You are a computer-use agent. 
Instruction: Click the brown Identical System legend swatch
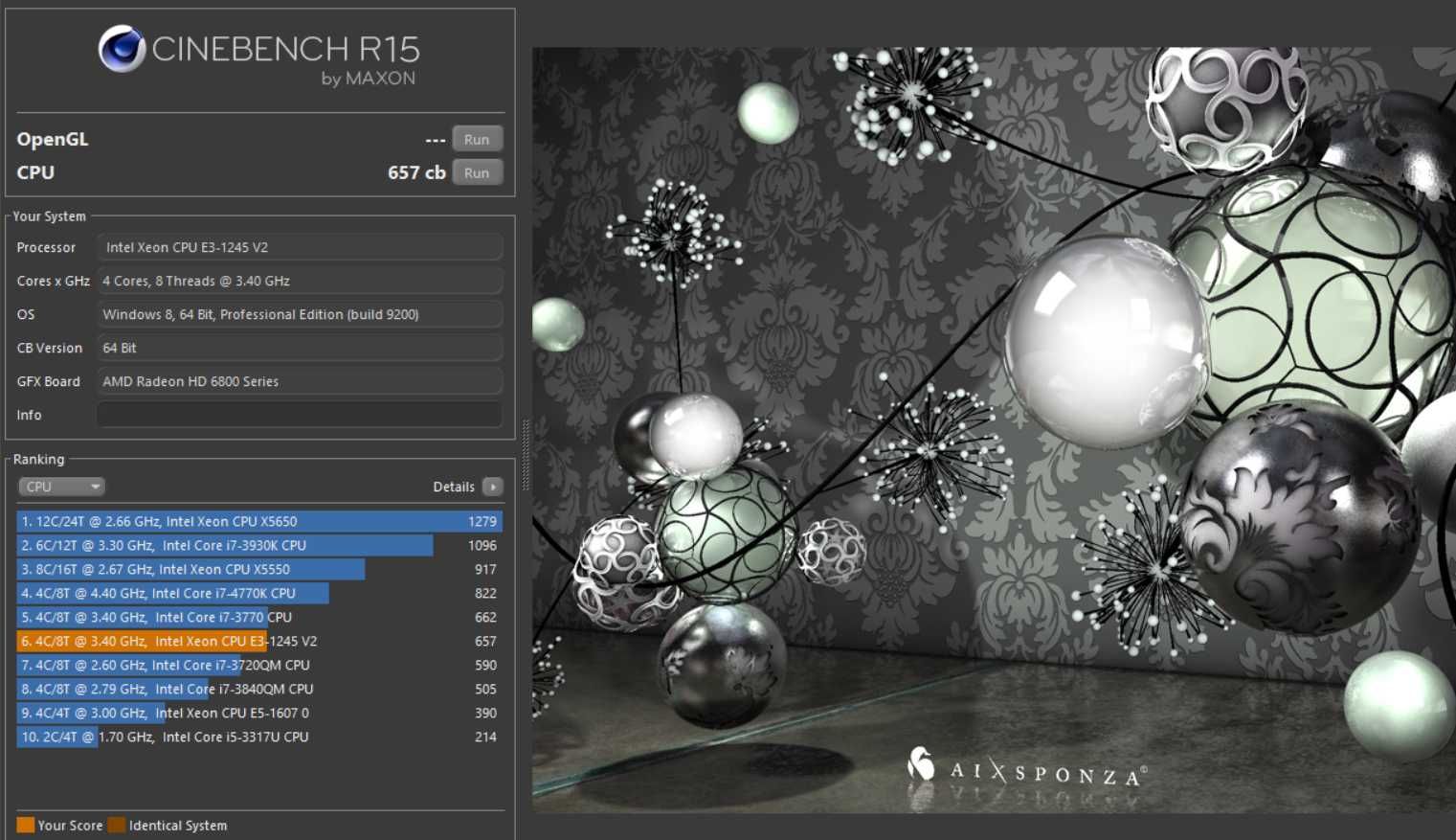click(117, 825)
